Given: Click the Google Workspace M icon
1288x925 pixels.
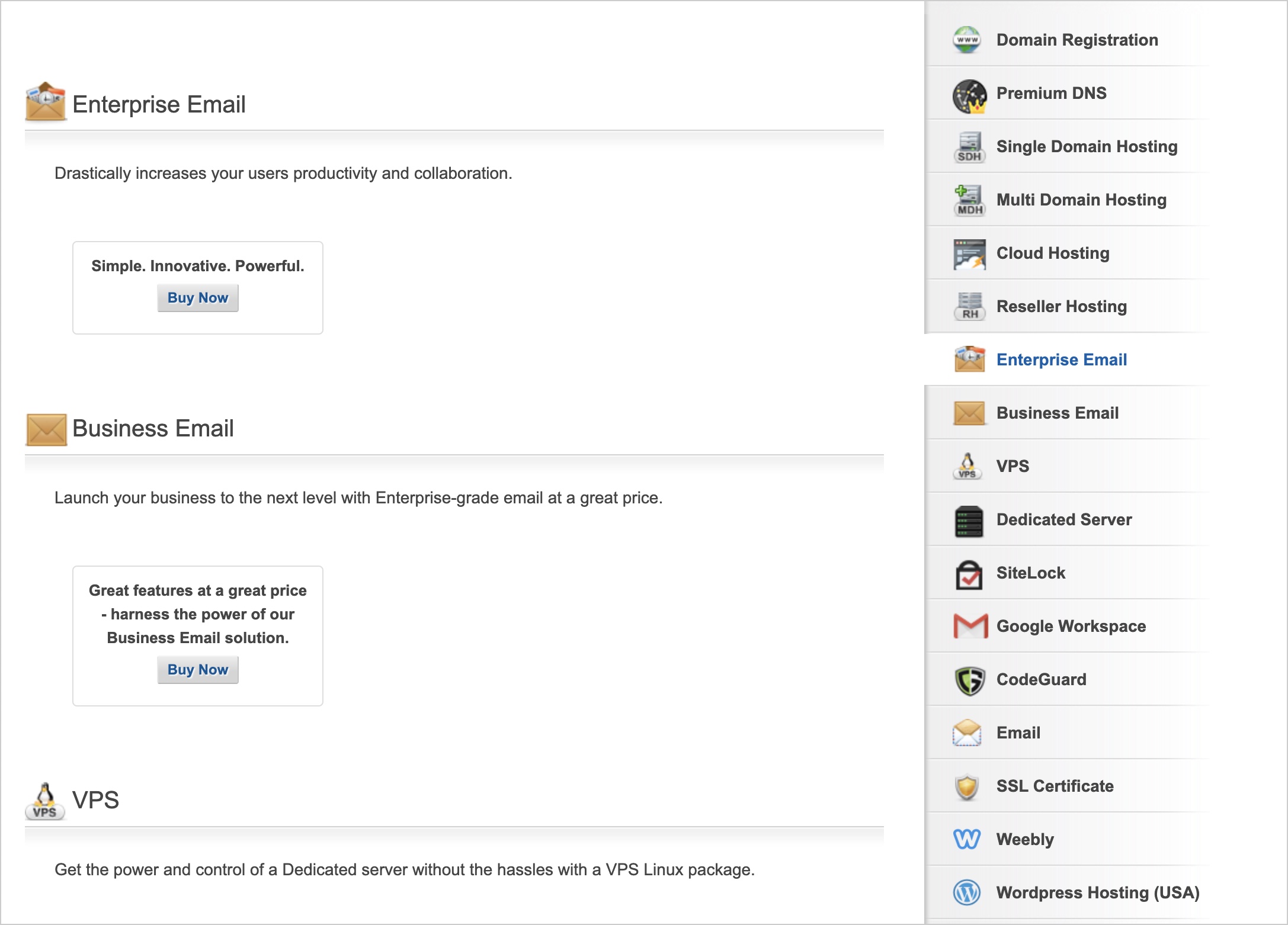Looking at the screenshot, I should click(970, 627).
